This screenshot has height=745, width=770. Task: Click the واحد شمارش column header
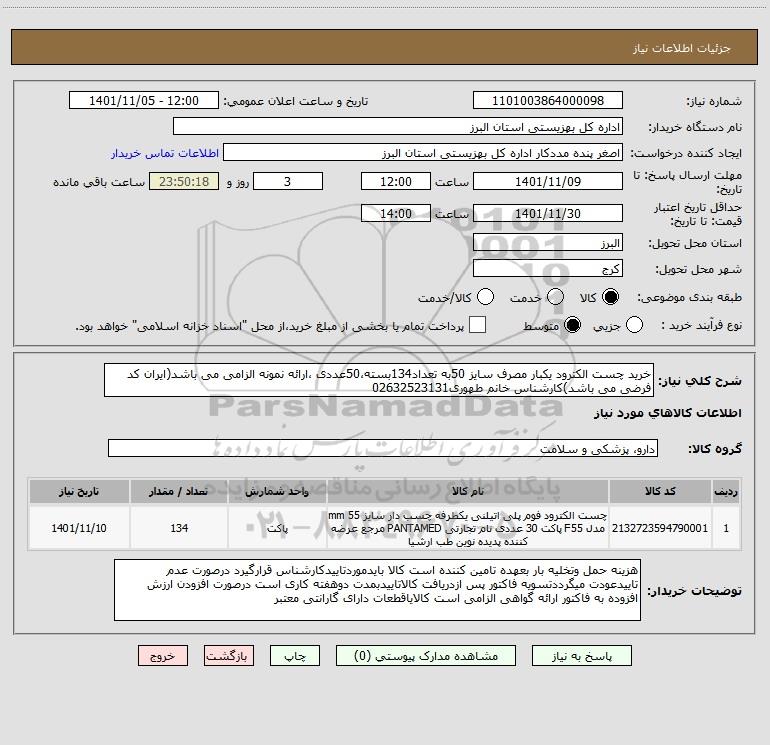[277, 492]
